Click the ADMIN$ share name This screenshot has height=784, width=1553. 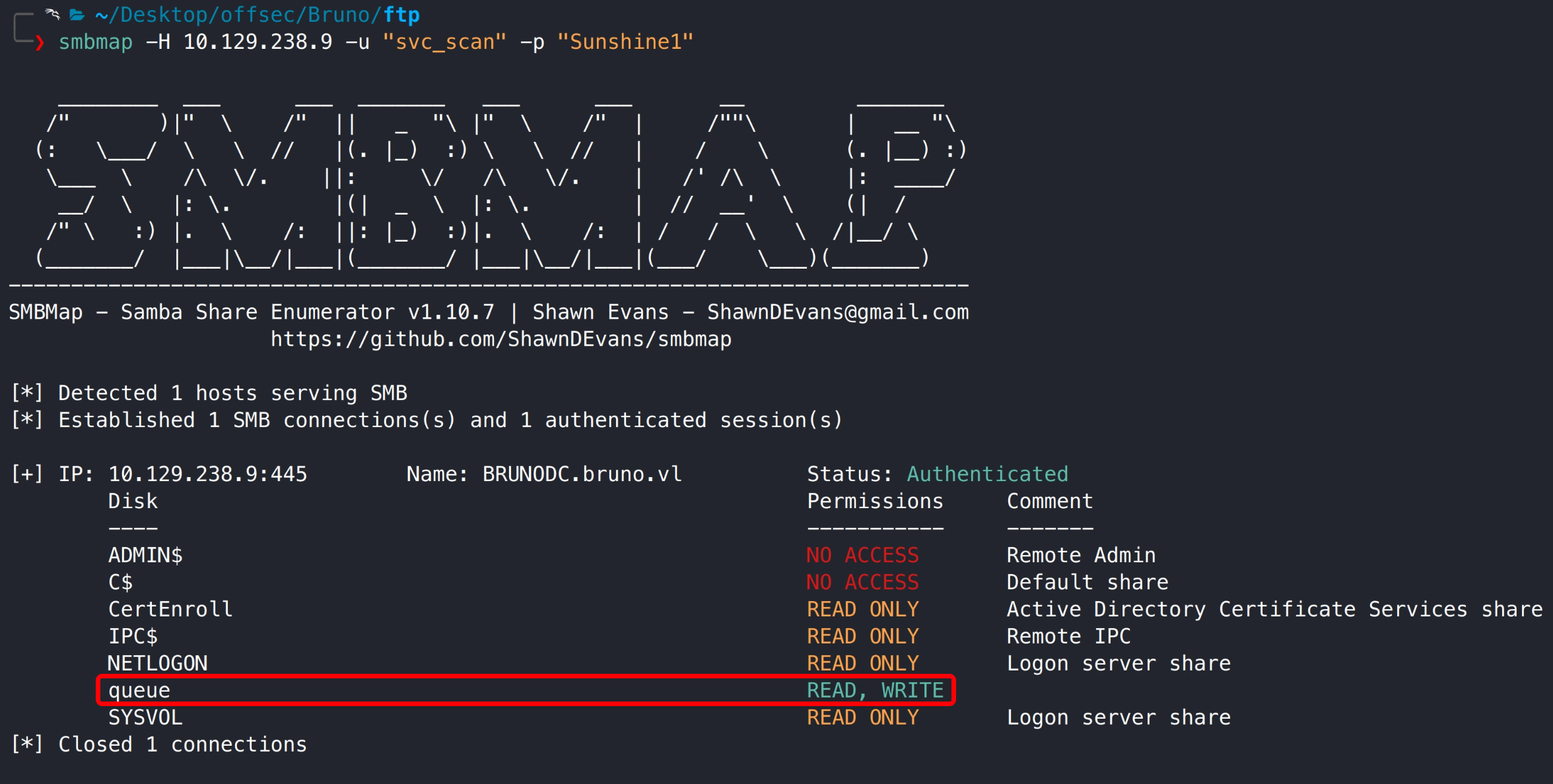pos(145,555)
